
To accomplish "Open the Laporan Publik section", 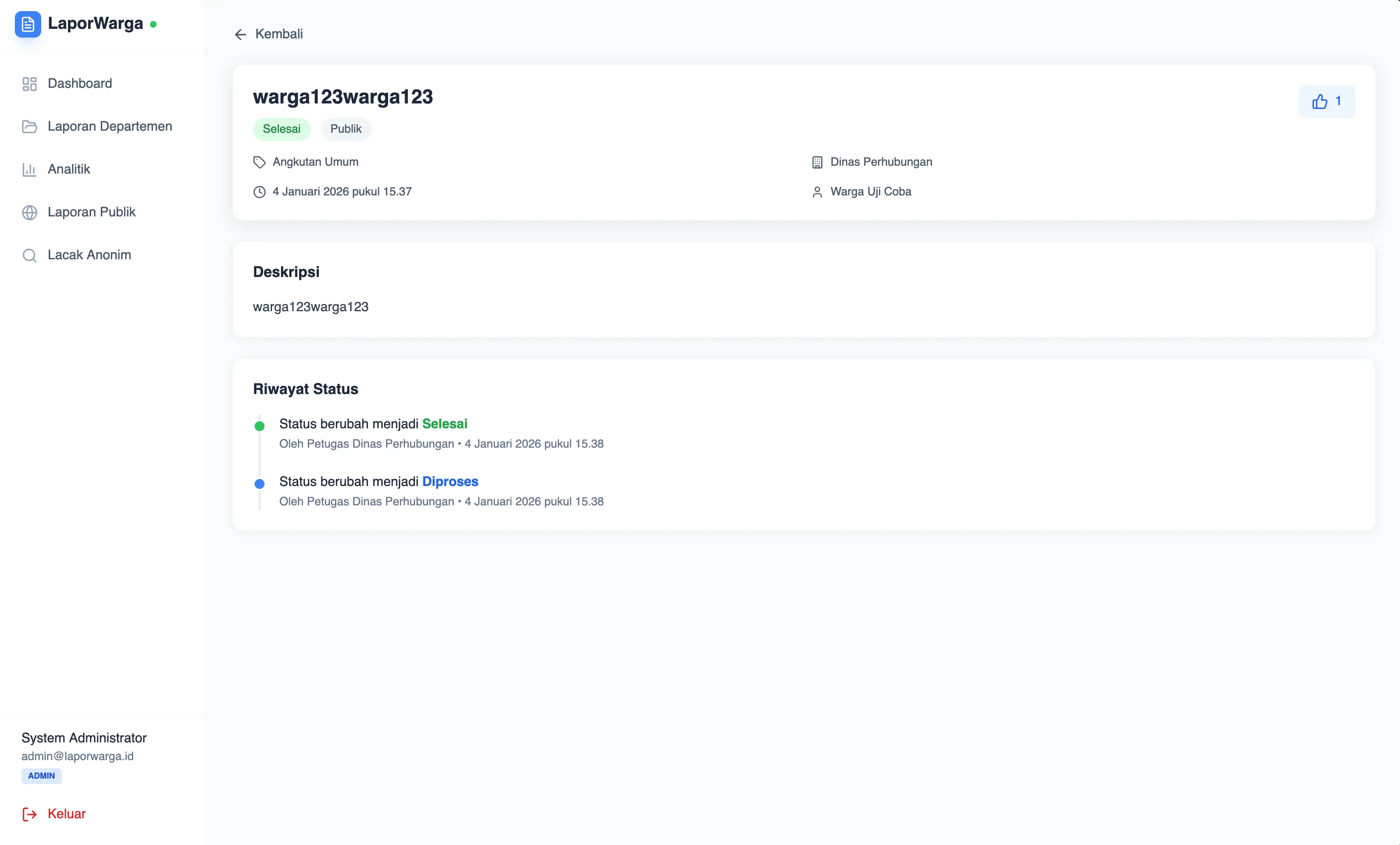I will 91,212.
